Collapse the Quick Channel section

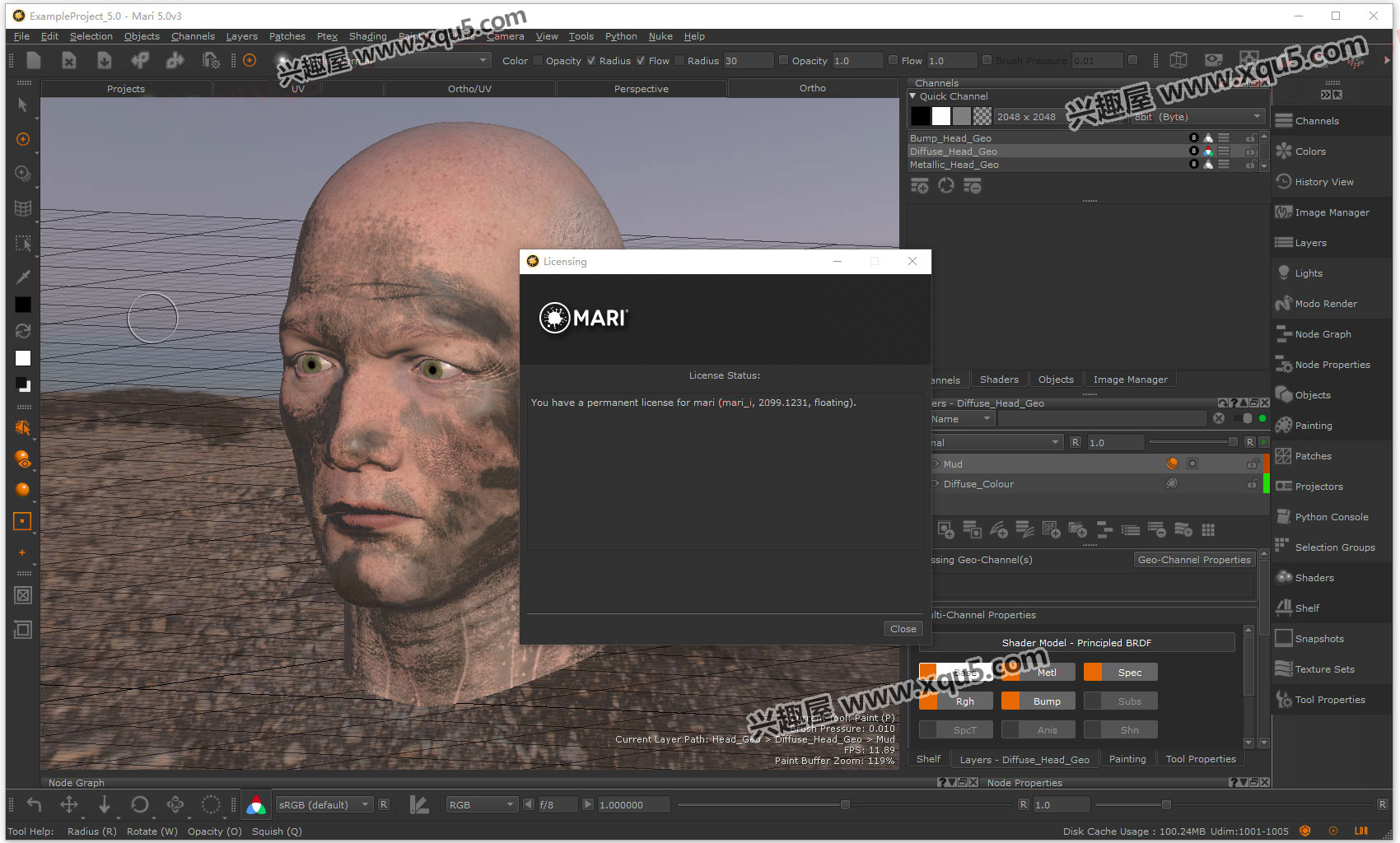(912, 96)
